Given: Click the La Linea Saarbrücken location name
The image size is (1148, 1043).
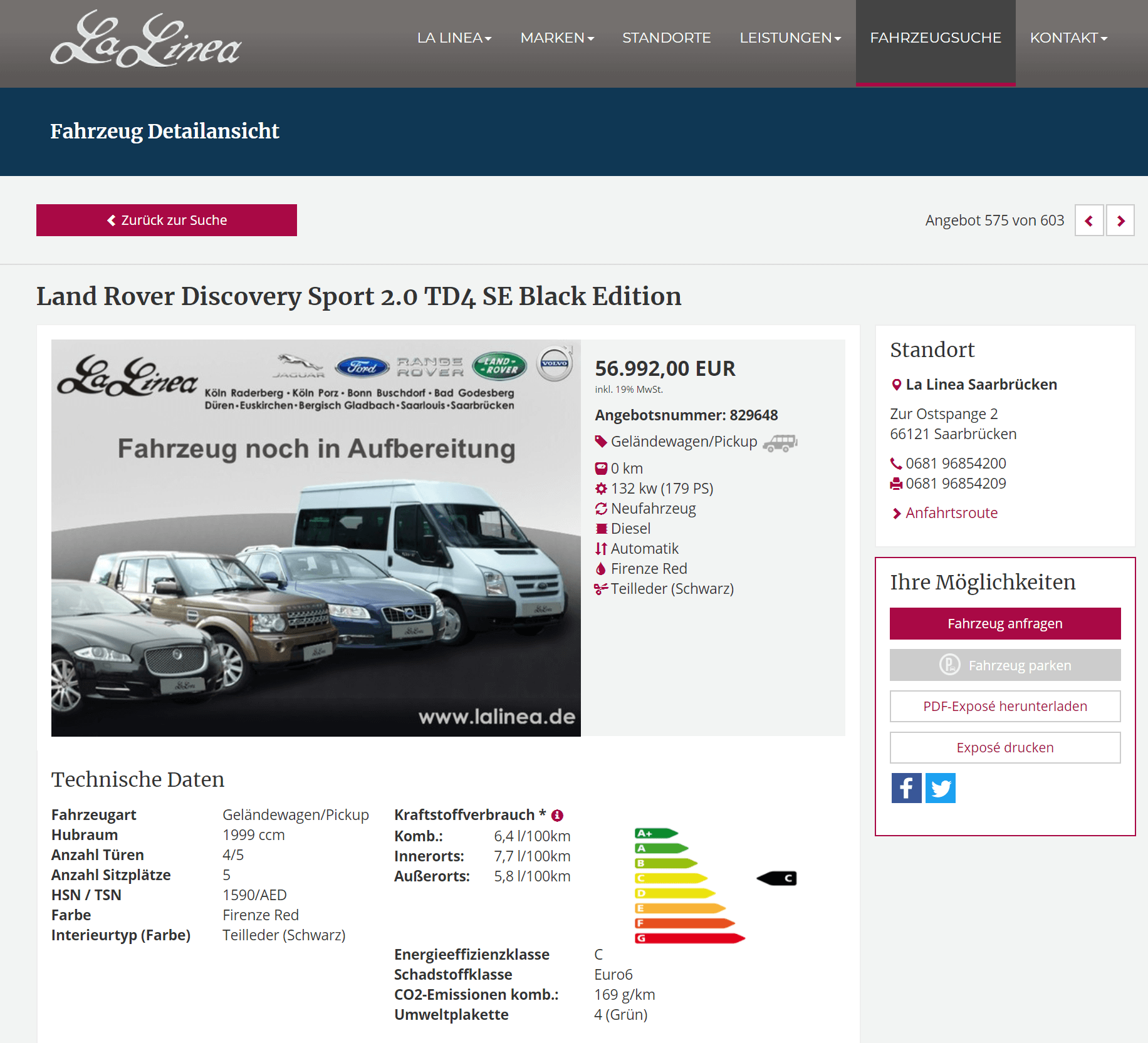Looking at the screenshot, I should pyautogui.click(x=981, y=385).
